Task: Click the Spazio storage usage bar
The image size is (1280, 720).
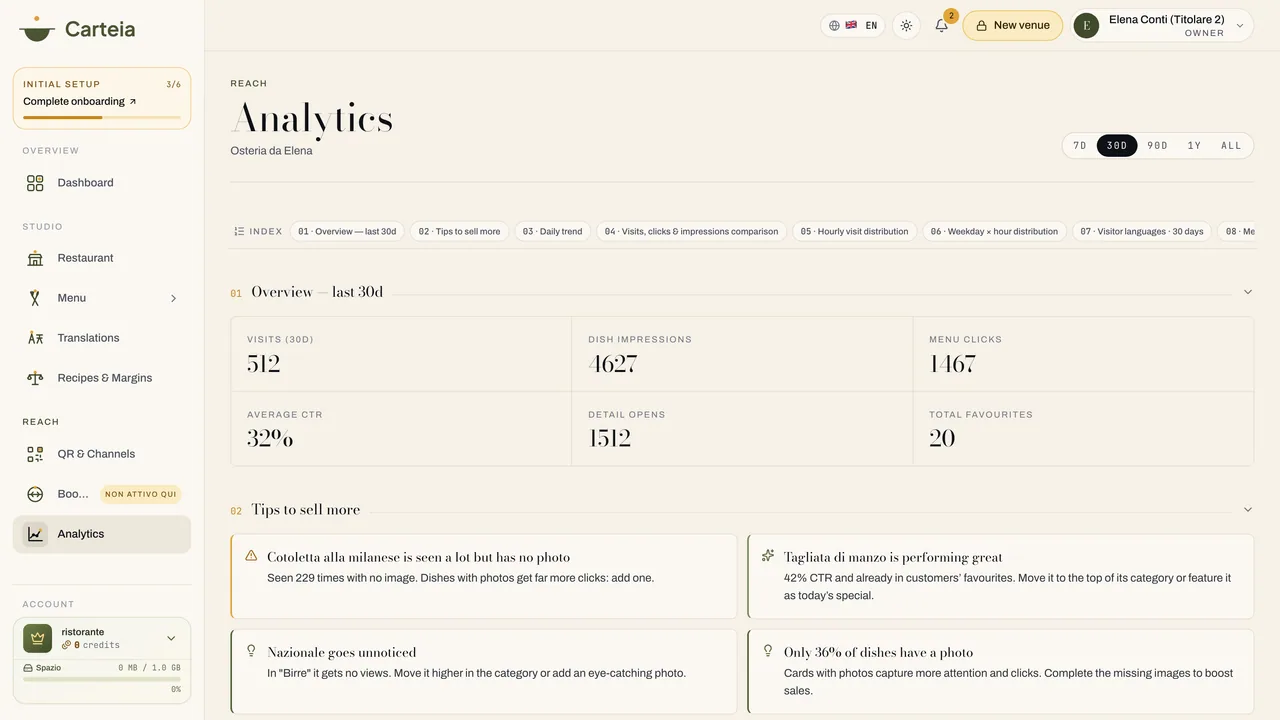Action: click(102, 679)
